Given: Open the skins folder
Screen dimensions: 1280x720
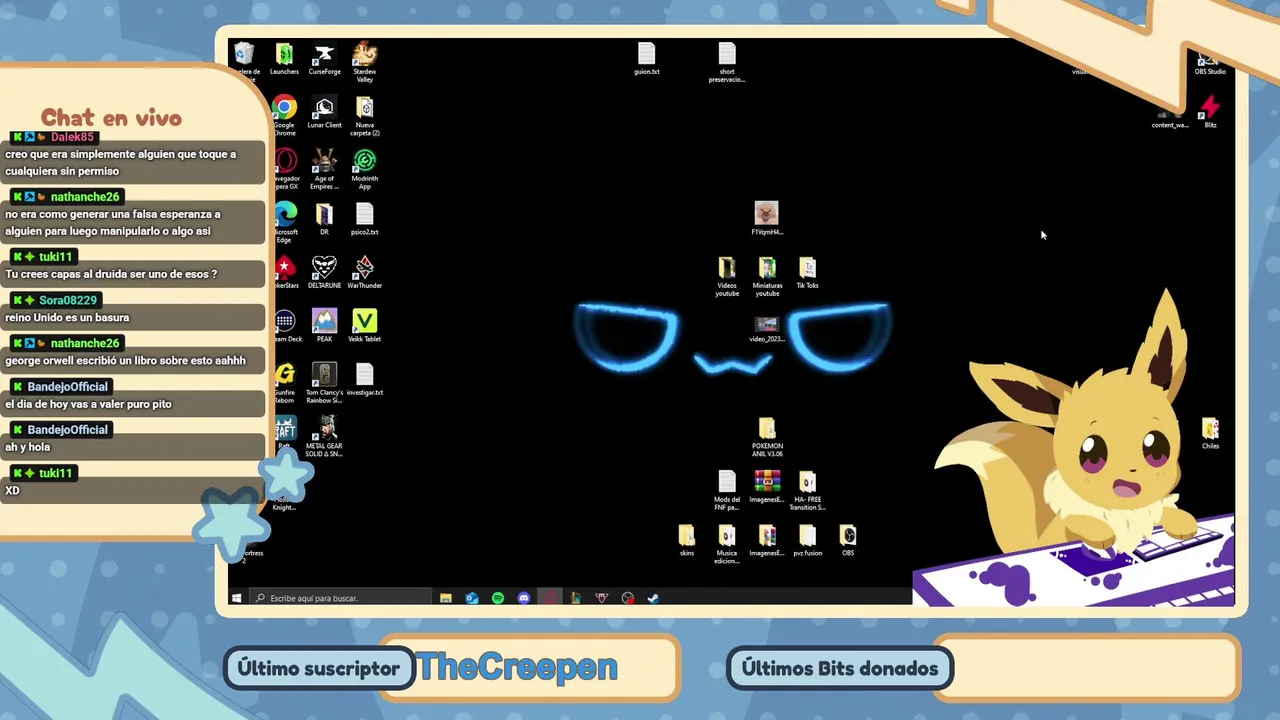Looking at the screenshot, I should click(687, 540).
